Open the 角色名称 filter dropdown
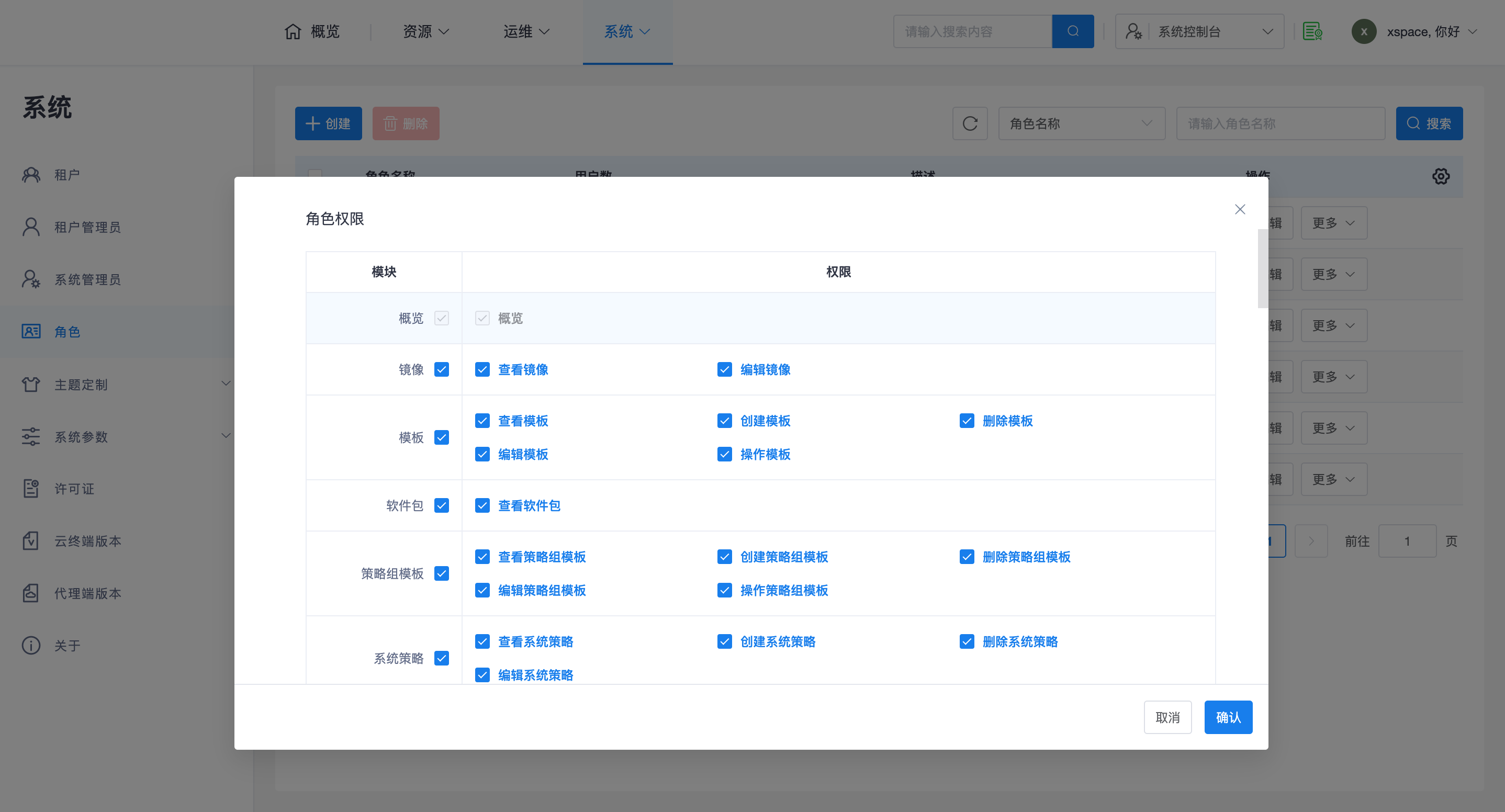The width and height of the screenshot is (1505, 812). tap(1082, 123)
